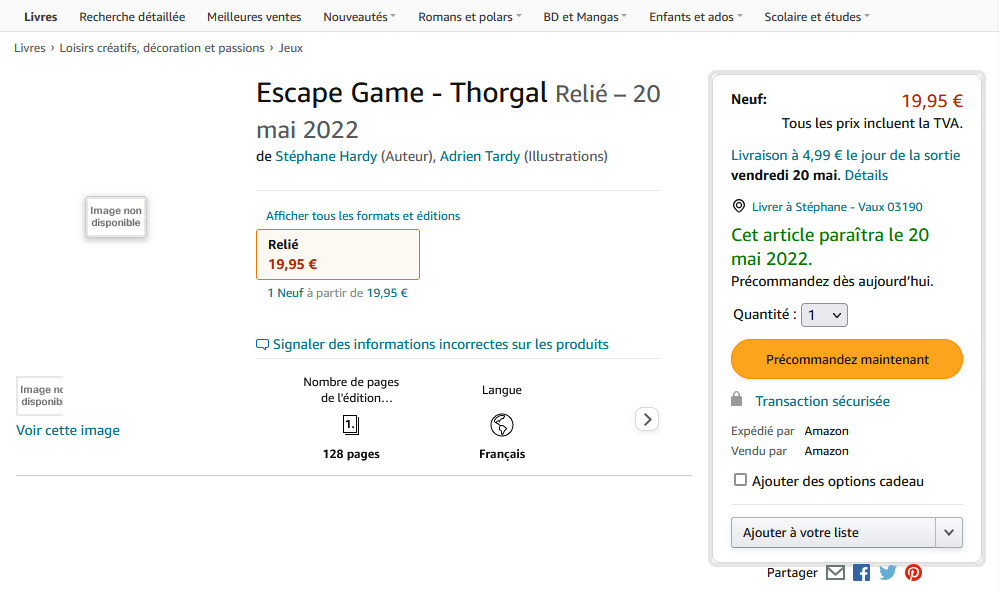Expand the add-to-list dropdown arrow

[x=949, y=533]
